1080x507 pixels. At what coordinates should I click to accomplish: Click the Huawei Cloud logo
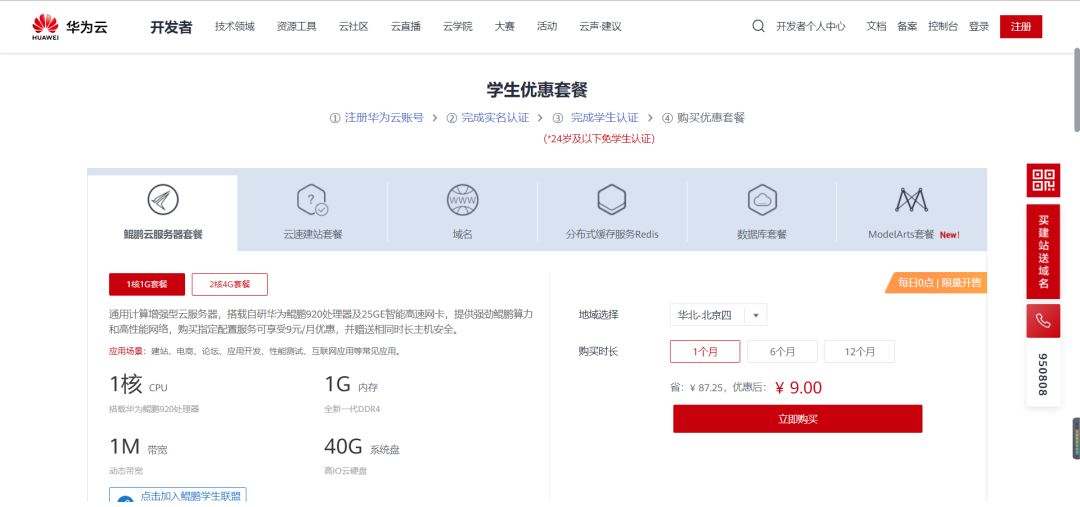(x=69, y=27)
